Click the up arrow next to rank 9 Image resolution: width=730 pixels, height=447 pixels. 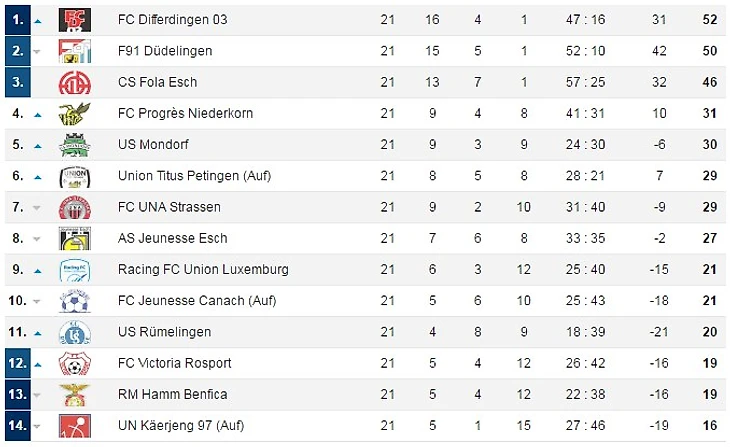click(38, 271)
